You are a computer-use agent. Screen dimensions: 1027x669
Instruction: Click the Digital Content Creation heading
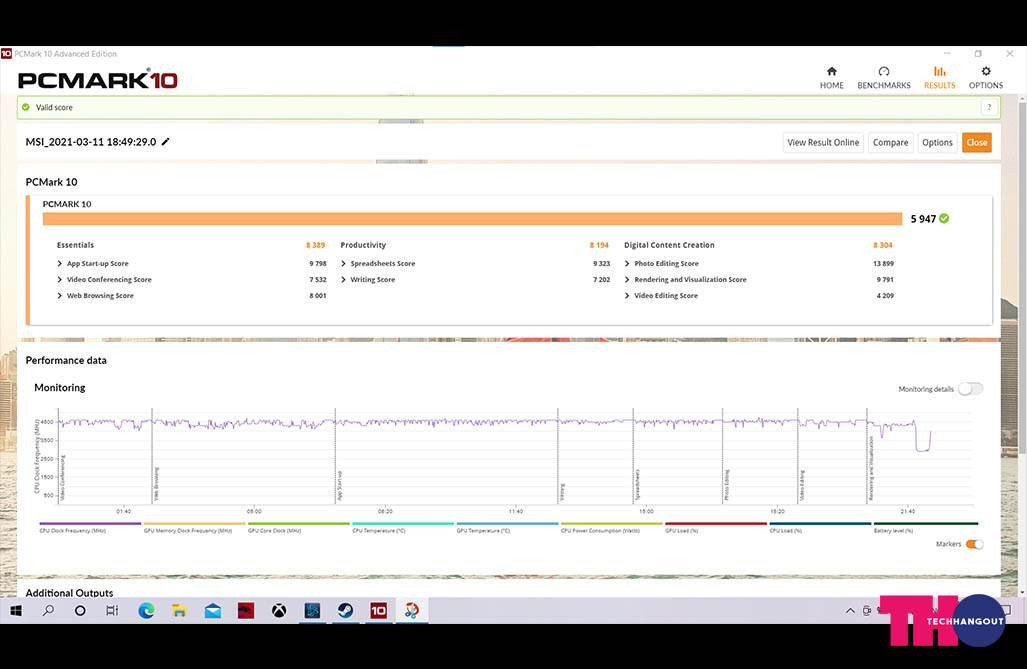tap(669, 245)
